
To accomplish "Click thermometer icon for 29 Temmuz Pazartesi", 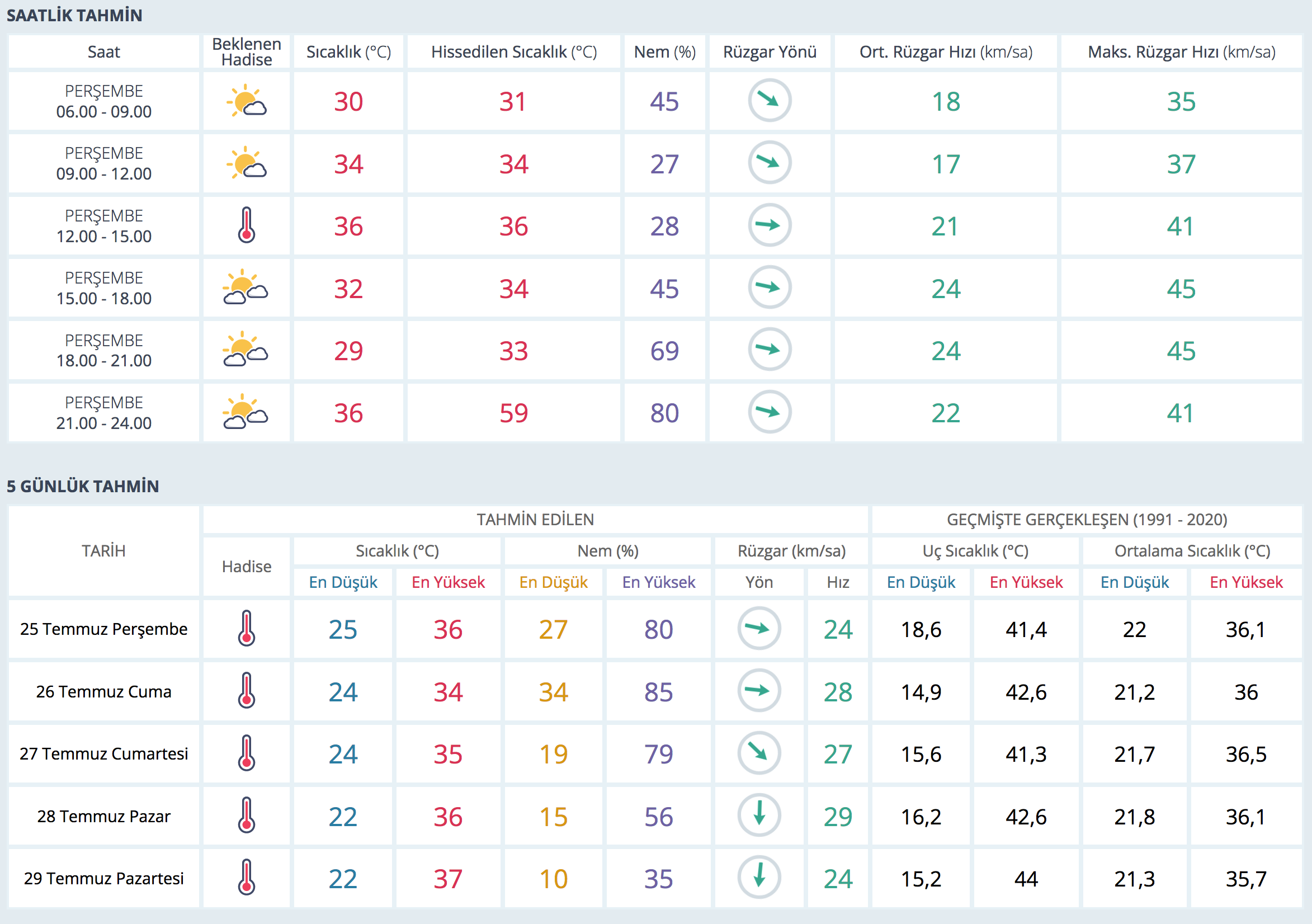I will point(246,878).
